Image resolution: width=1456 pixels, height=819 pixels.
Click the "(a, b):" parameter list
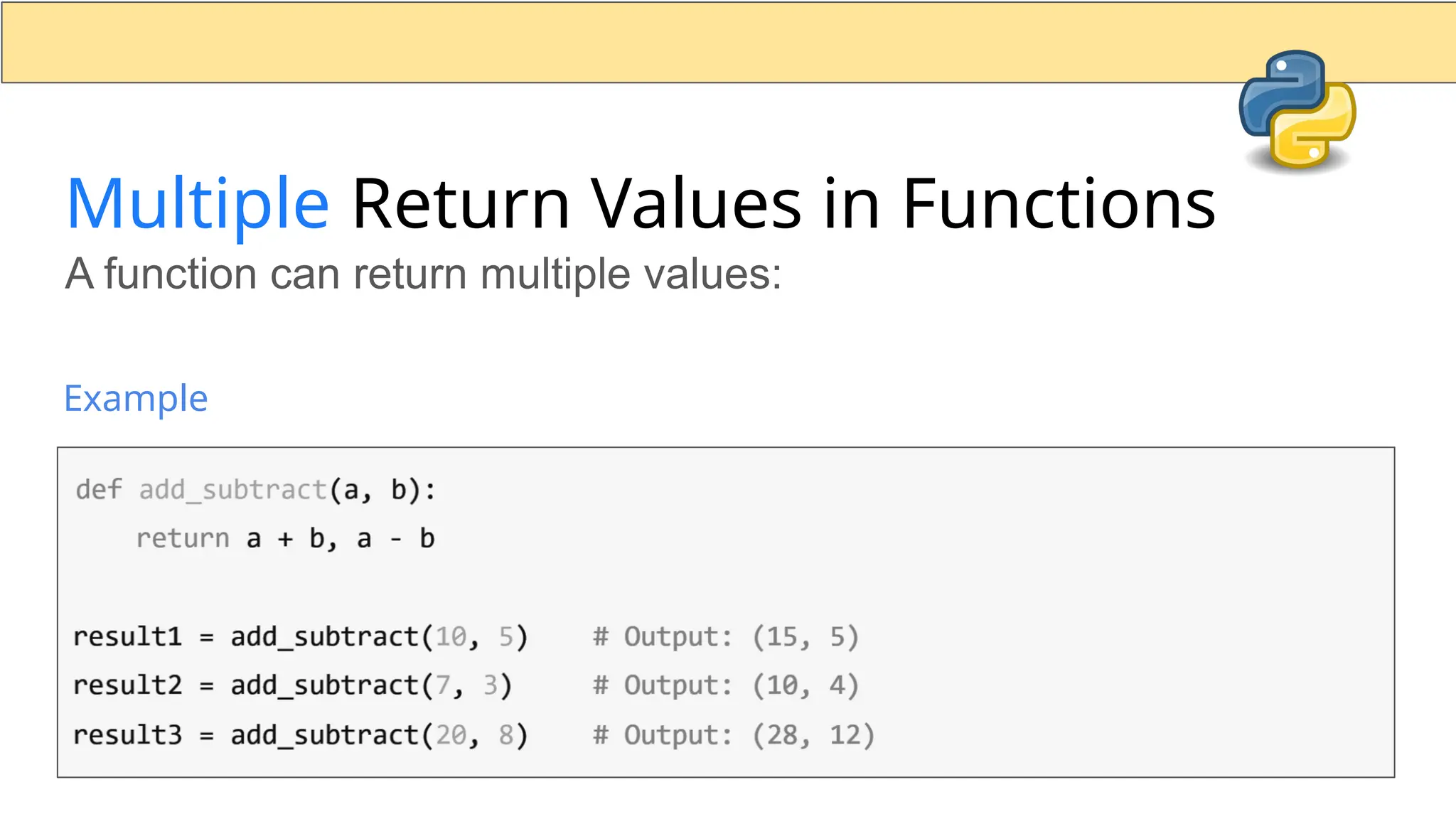coord(382,490)
